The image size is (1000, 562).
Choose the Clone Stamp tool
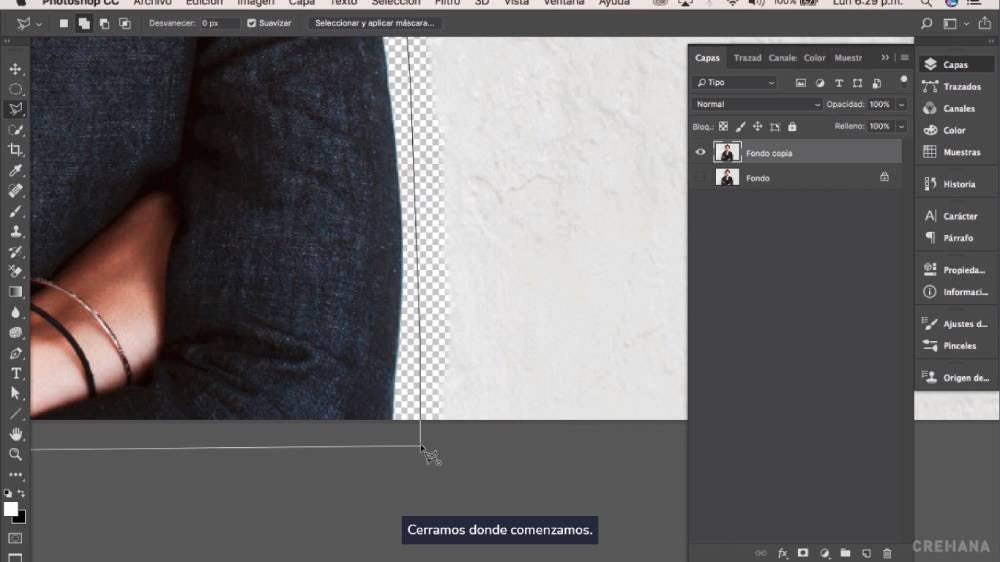point(16,231)
